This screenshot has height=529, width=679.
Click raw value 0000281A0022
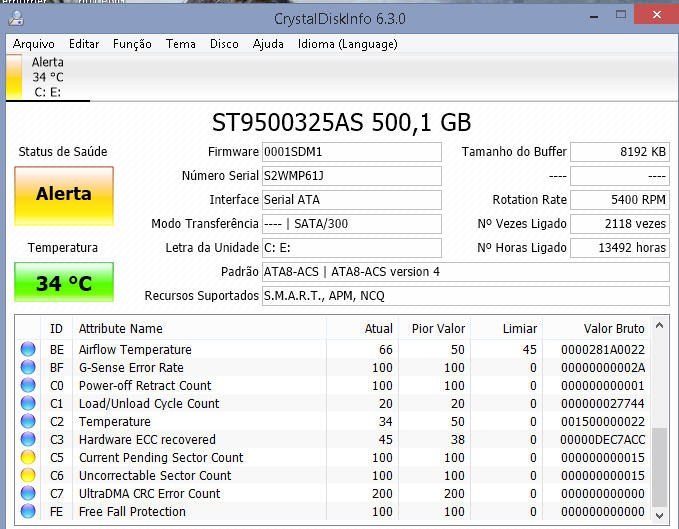point(603,349)
